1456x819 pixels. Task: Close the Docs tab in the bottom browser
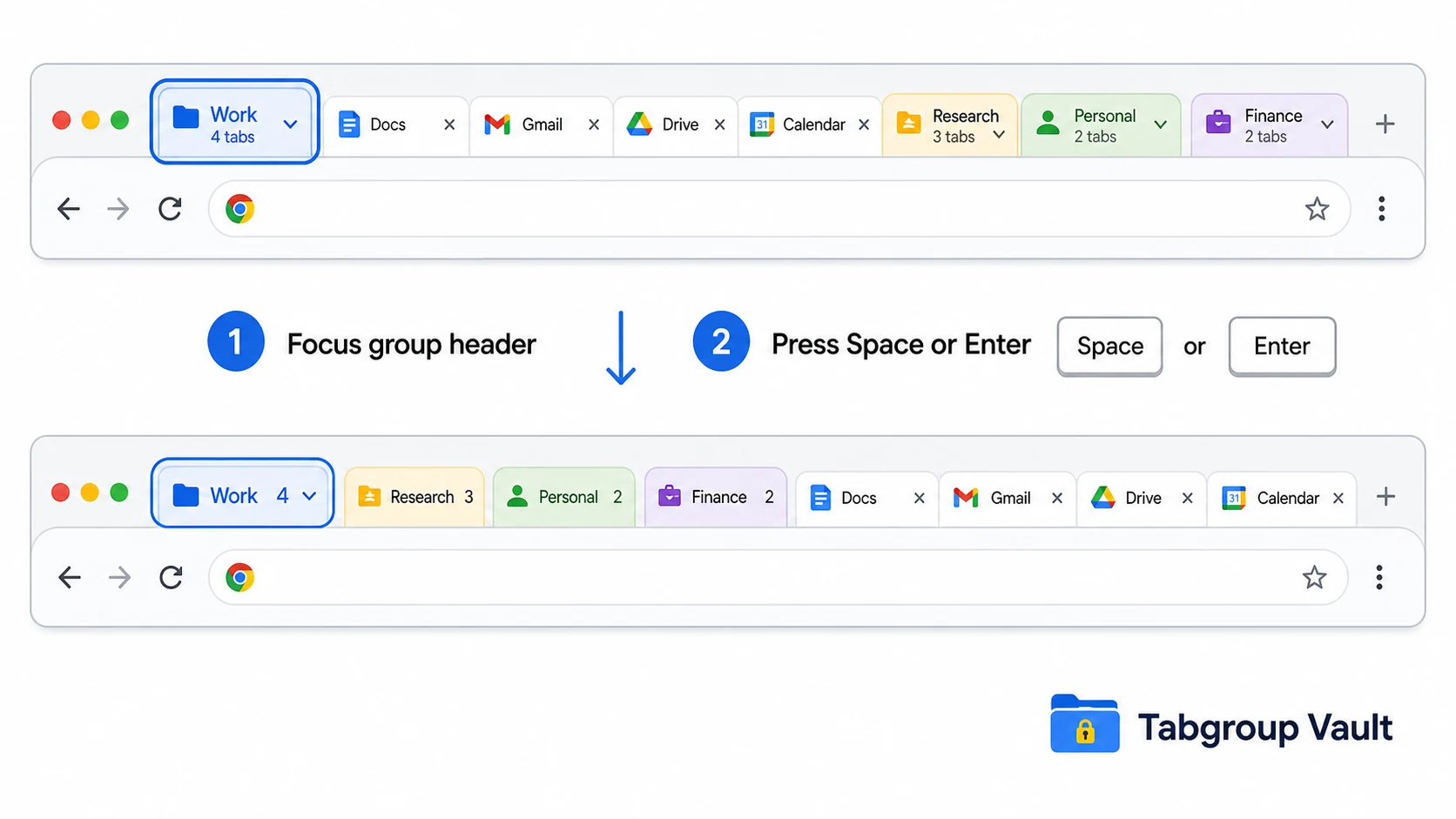(x=919, y=498)
